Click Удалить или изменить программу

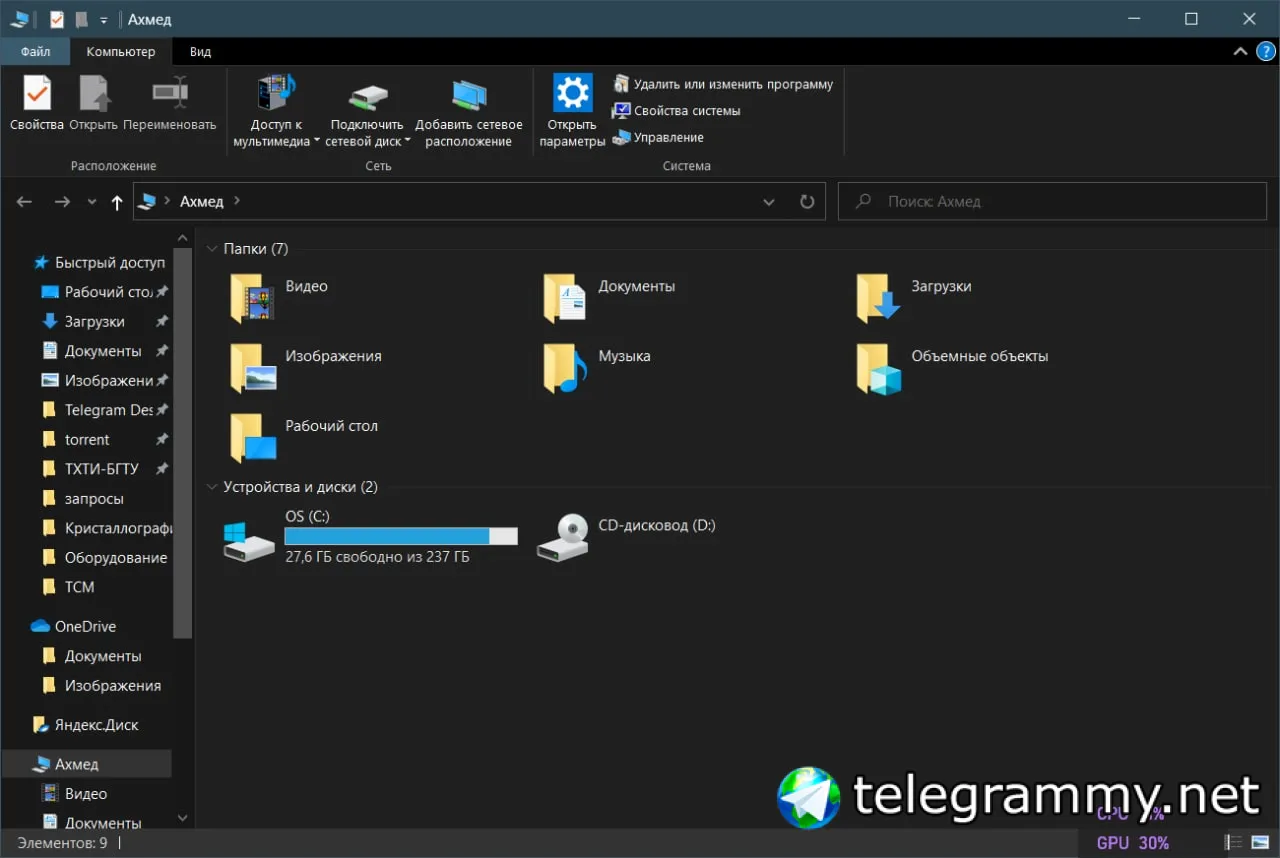tap(722, 84)
